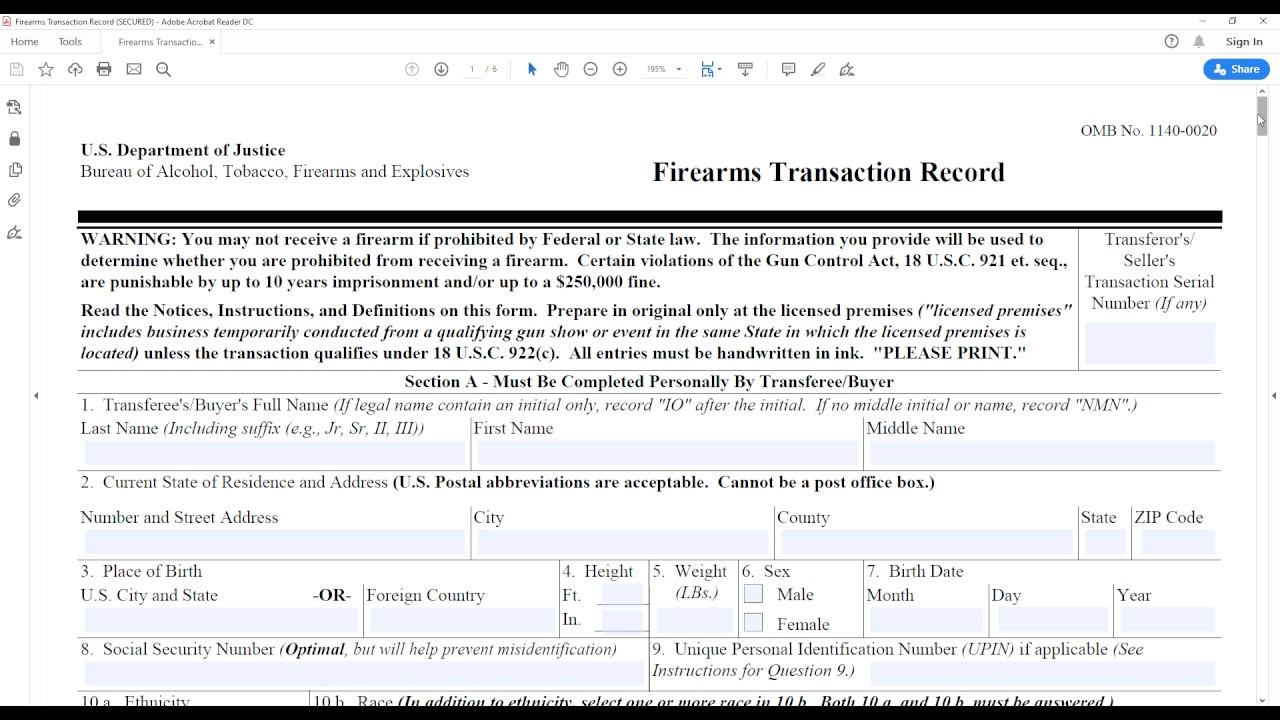
Task: Bookmark file with the star icon
Action: 46,69
